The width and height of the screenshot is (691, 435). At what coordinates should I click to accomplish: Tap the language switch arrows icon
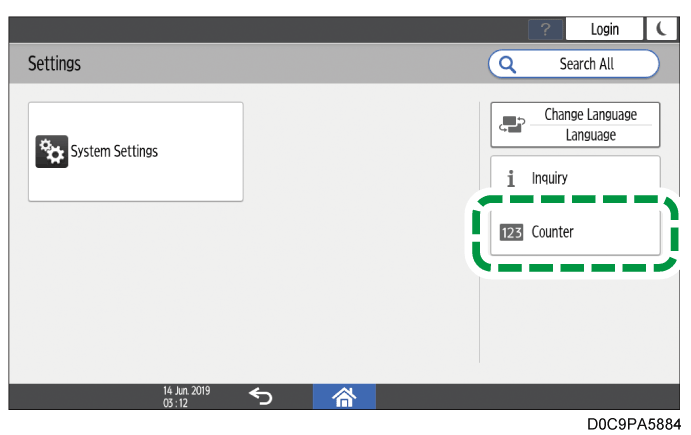512,124
